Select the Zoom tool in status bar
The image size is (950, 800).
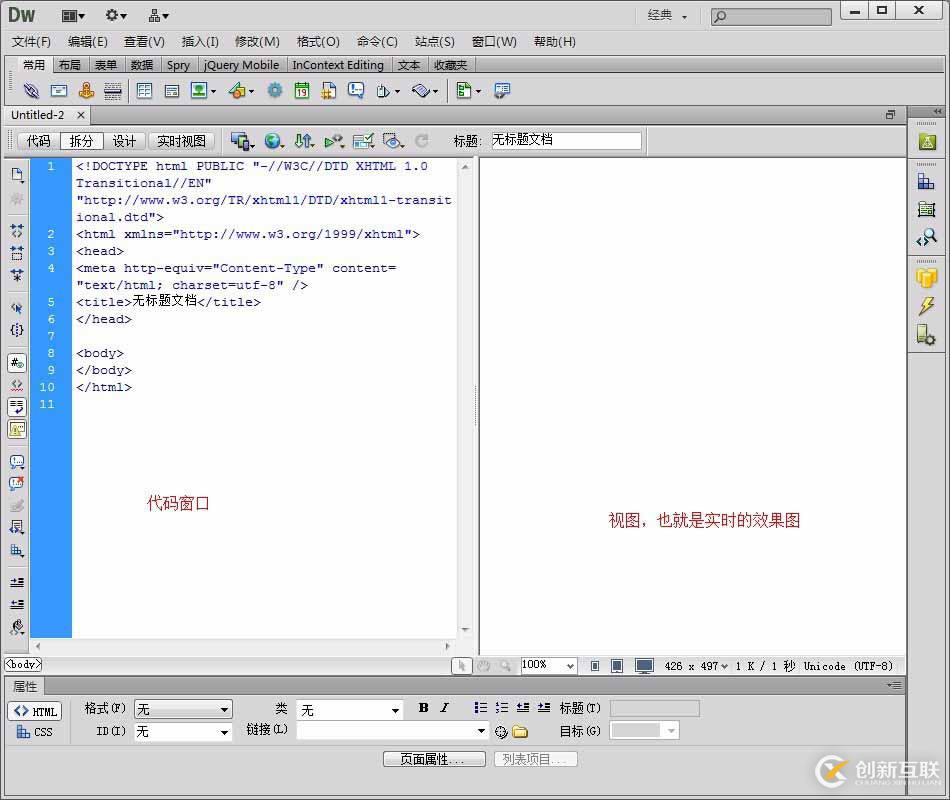(507, 665)
